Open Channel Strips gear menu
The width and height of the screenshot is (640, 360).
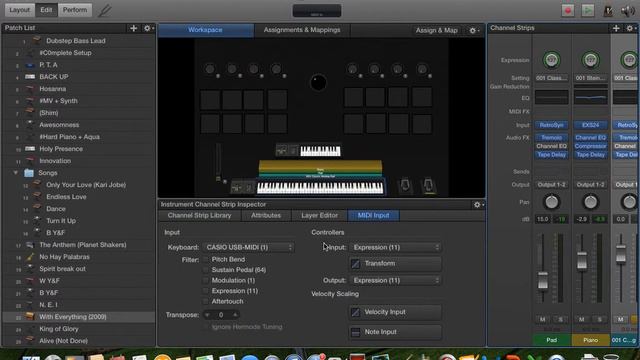click(631, 28)
